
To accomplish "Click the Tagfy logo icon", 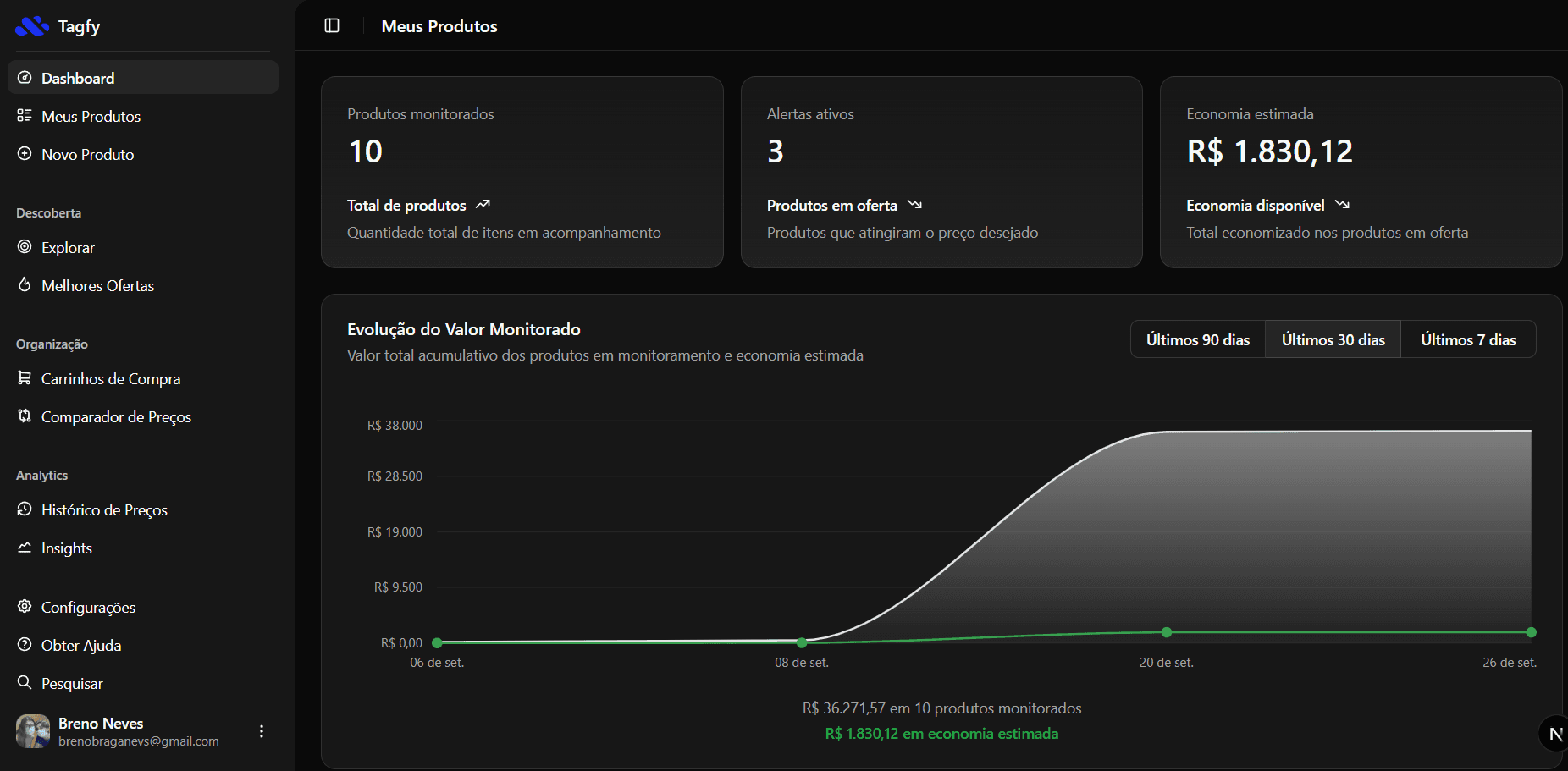I will (31, 26).
